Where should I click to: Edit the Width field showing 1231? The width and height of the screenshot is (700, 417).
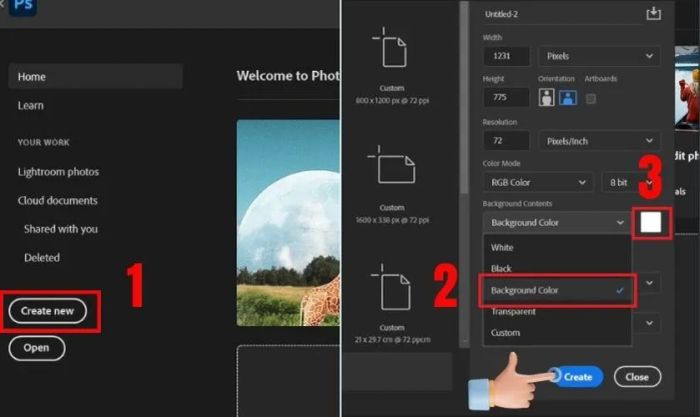pyautogui.click(x=506, y=56)
